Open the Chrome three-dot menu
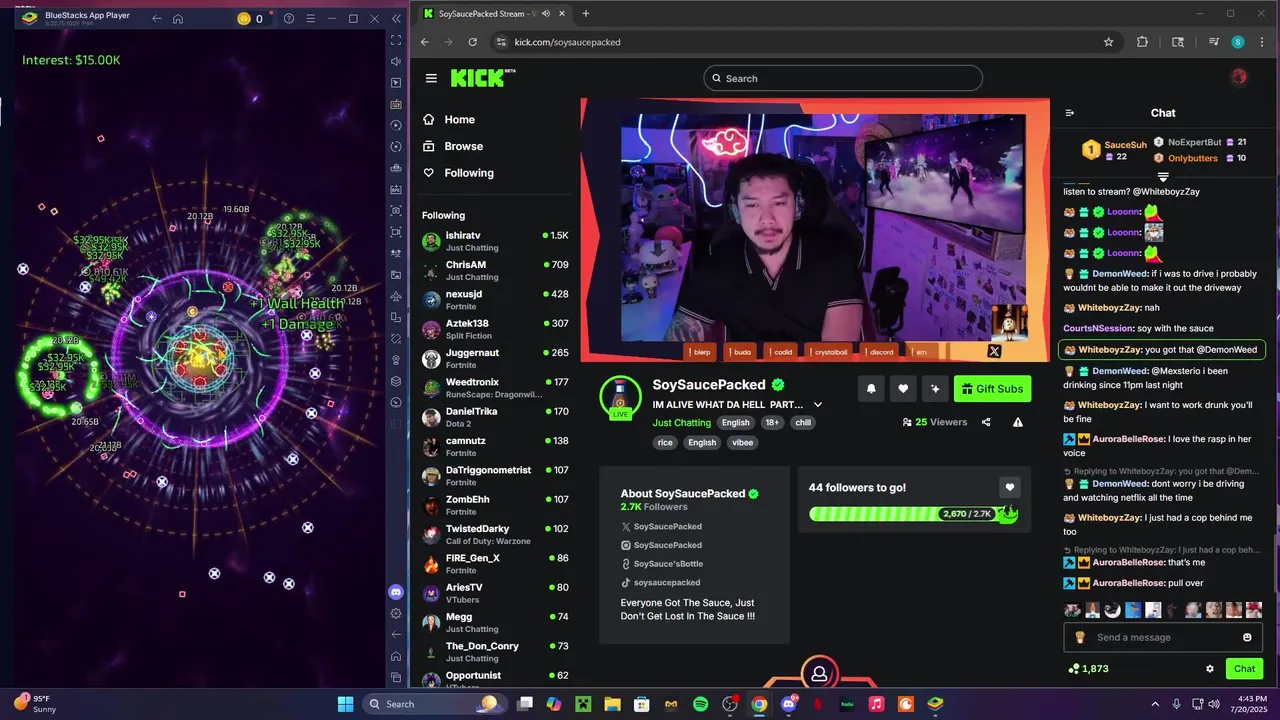The image size is (1280, 720). pos(1263,42)
